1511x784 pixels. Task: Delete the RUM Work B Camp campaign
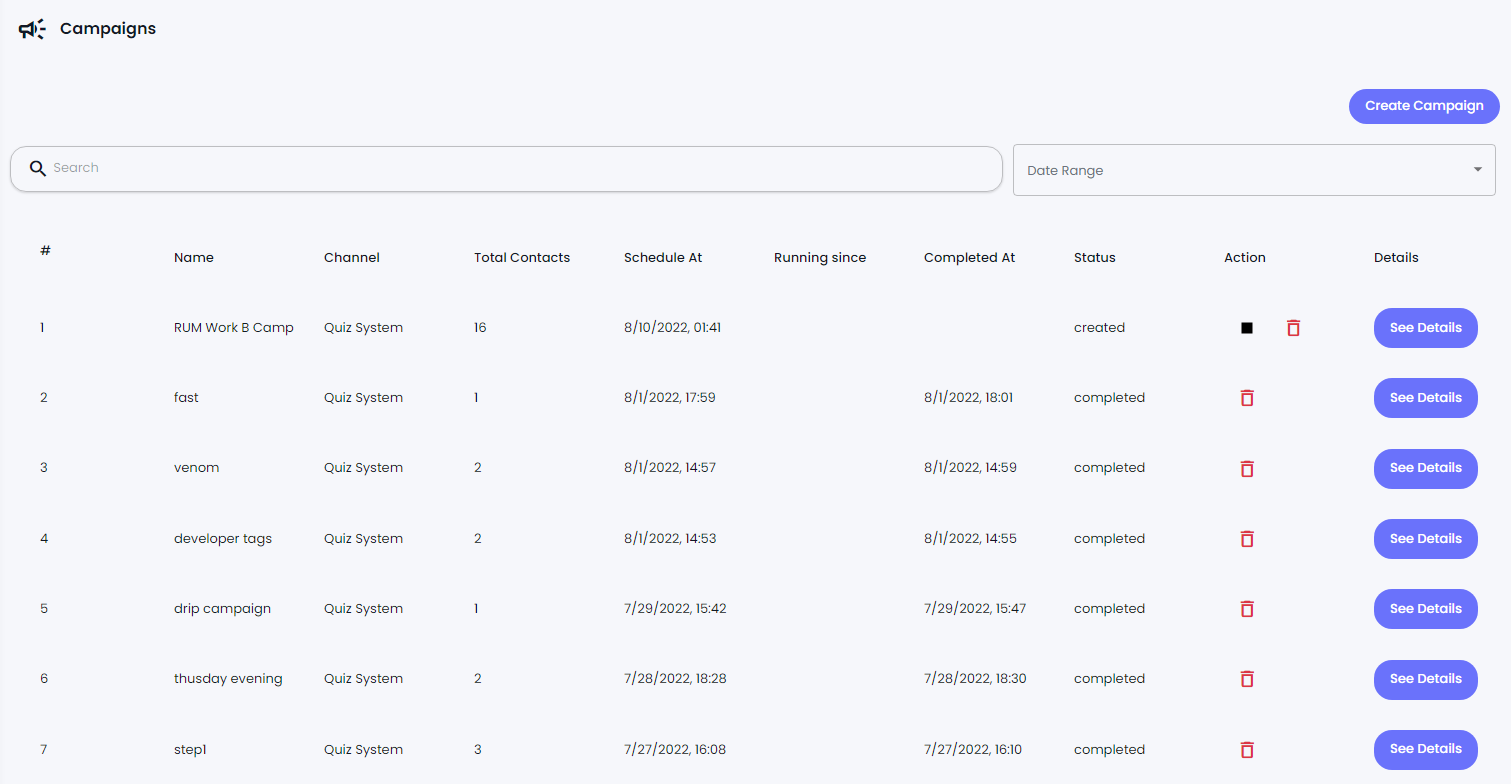pyautogui.click(x=1293, y=328)
